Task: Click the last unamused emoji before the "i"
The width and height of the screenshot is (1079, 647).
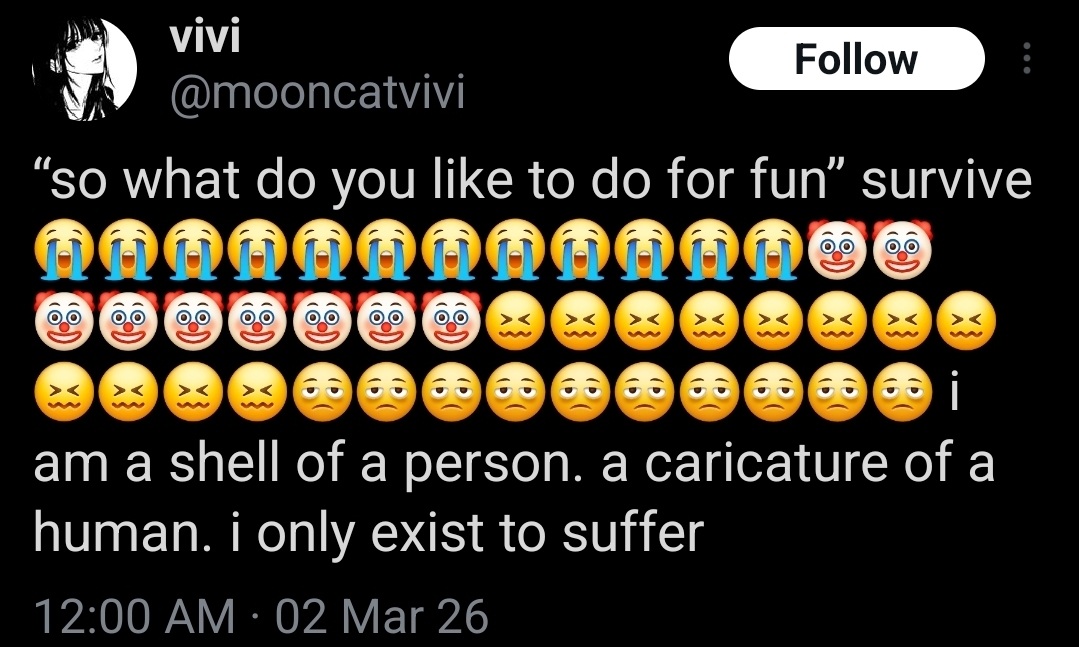Action: [903, 392]
